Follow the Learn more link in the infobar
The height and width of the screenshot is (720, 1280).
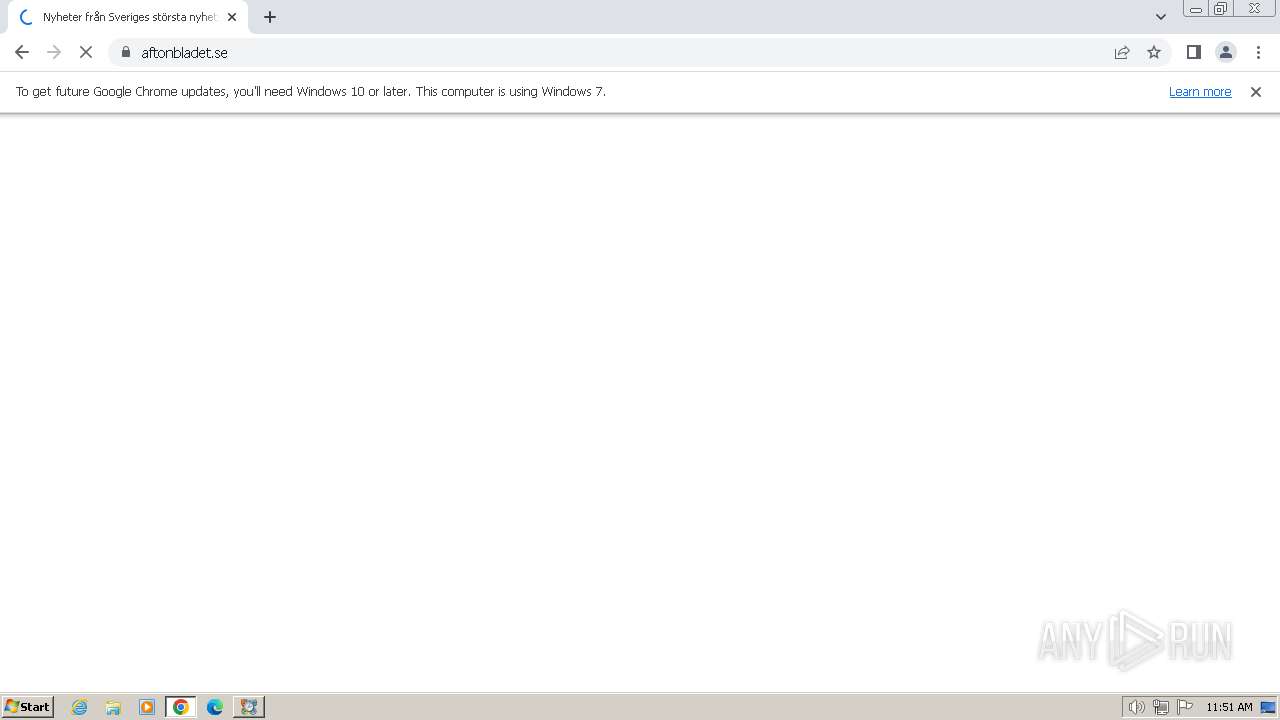1200,91
